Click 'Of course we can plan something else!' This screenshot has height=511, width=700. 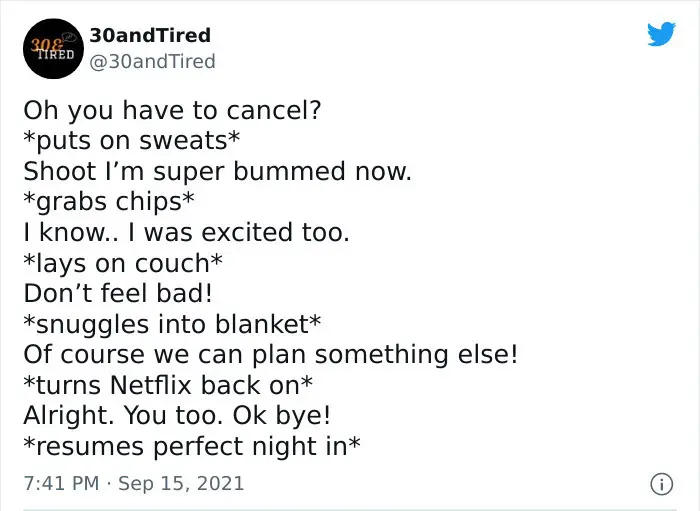pos(271,355)
